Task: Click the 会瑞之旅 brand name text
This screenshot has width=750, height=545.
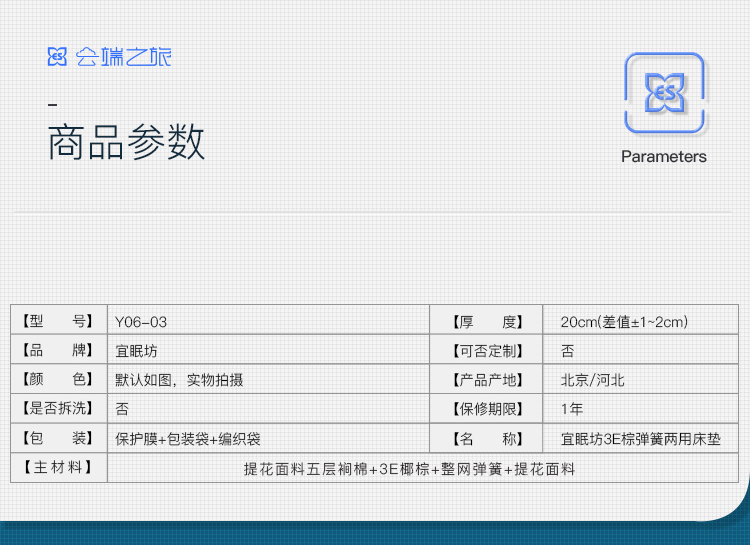Action: click(123, 57)
